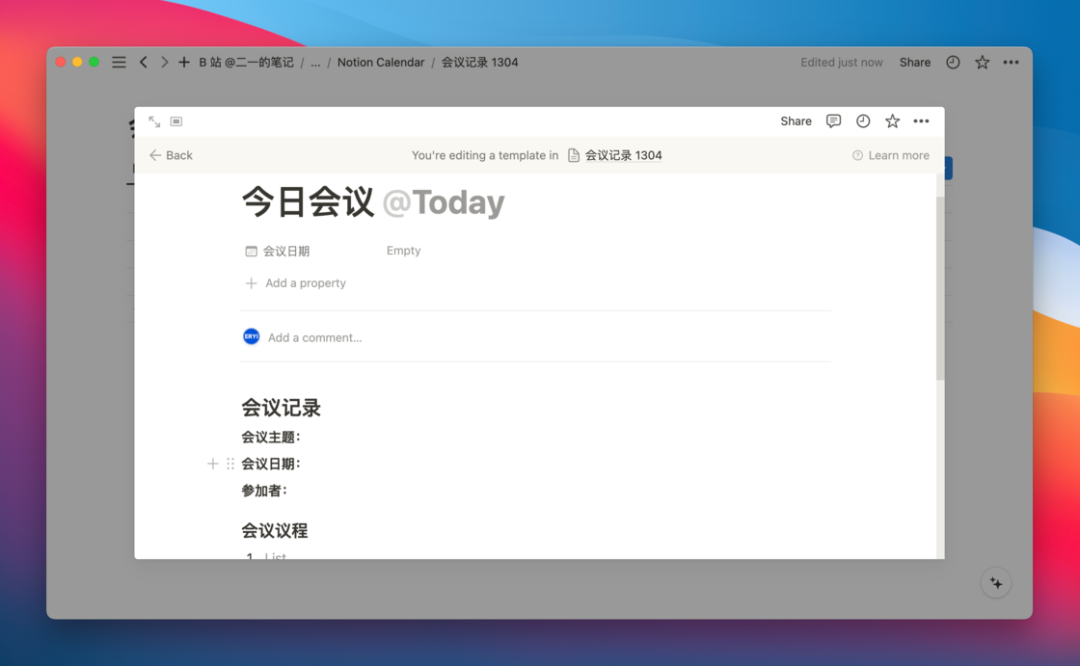This screenshot has width=1080, height=666.
Task: Click the 会议日期 property name
Action: 286,251
